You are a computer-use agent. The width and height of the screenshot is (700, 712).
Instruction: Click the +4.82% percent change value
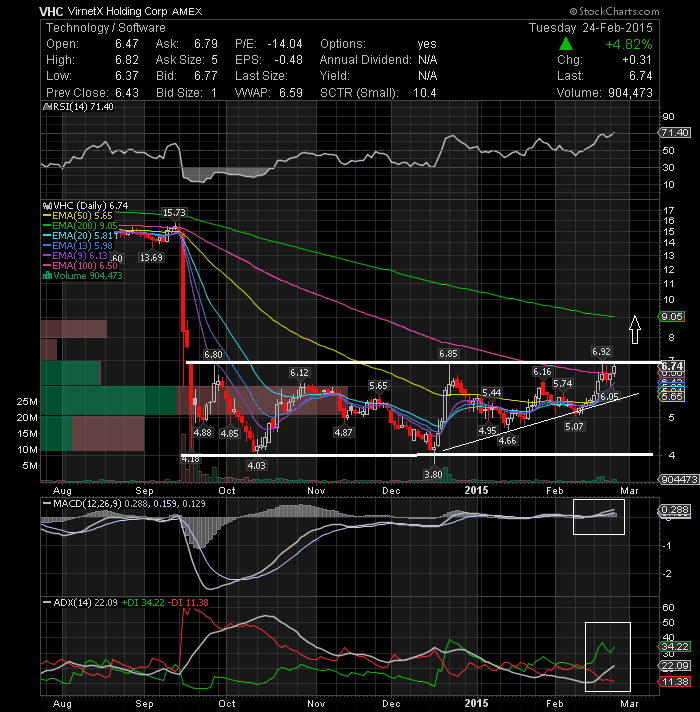(x=629, y=44)
